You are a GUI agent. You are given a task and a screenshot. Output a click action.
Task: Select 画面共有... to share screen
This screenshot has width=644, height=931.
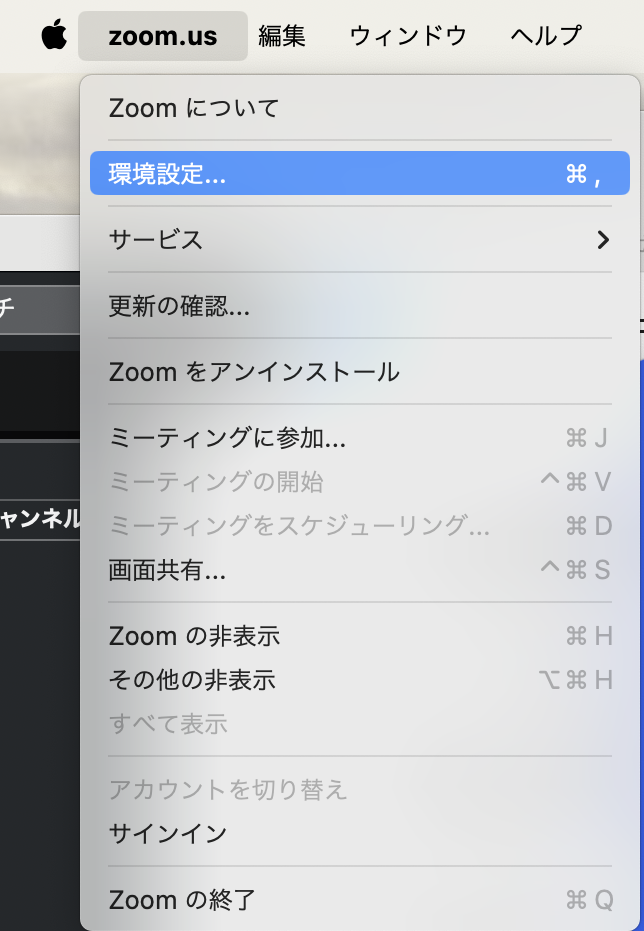click(167, 570)
